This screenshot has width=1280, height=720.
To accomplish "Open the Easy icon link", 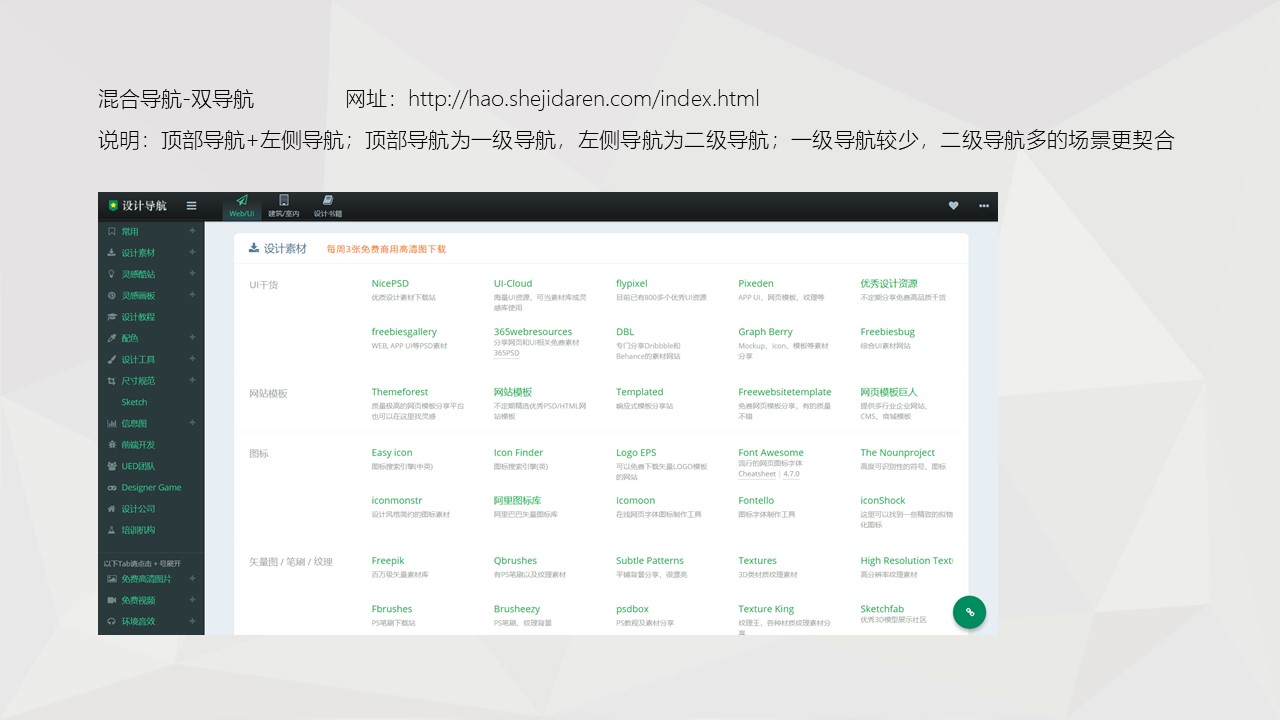I will [392, 453].
